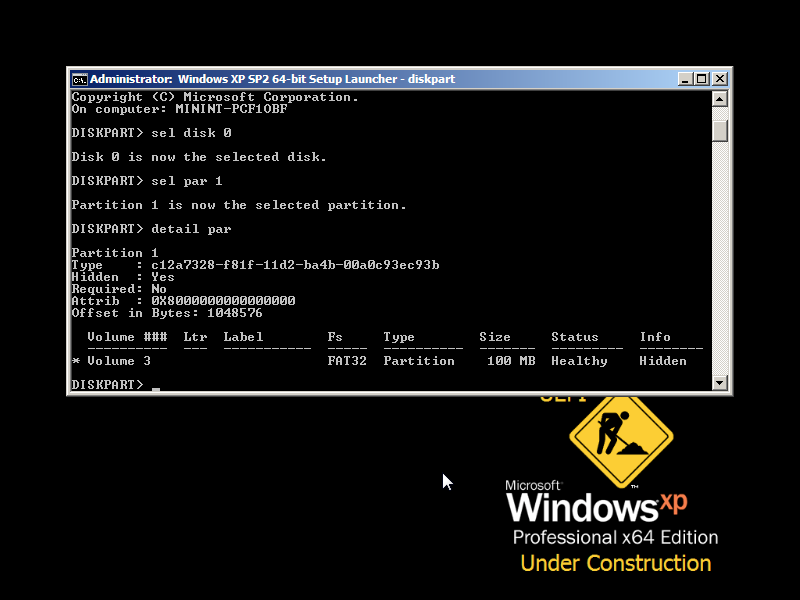Click the 'Hidden : Yes' detail line
This screenshot has height=600, width=800.
(x=123, y=277)
